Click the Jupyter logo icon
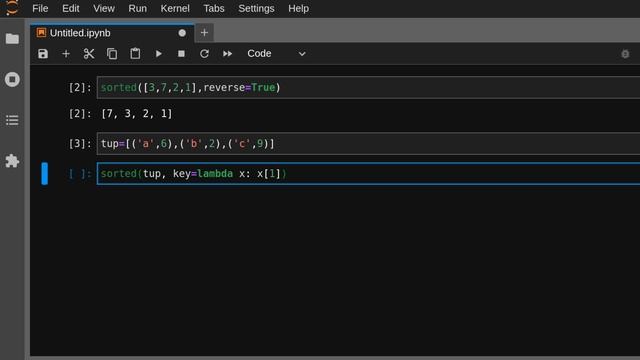The image size is (640, 360). pyautogui.click(x=12, y=8)
